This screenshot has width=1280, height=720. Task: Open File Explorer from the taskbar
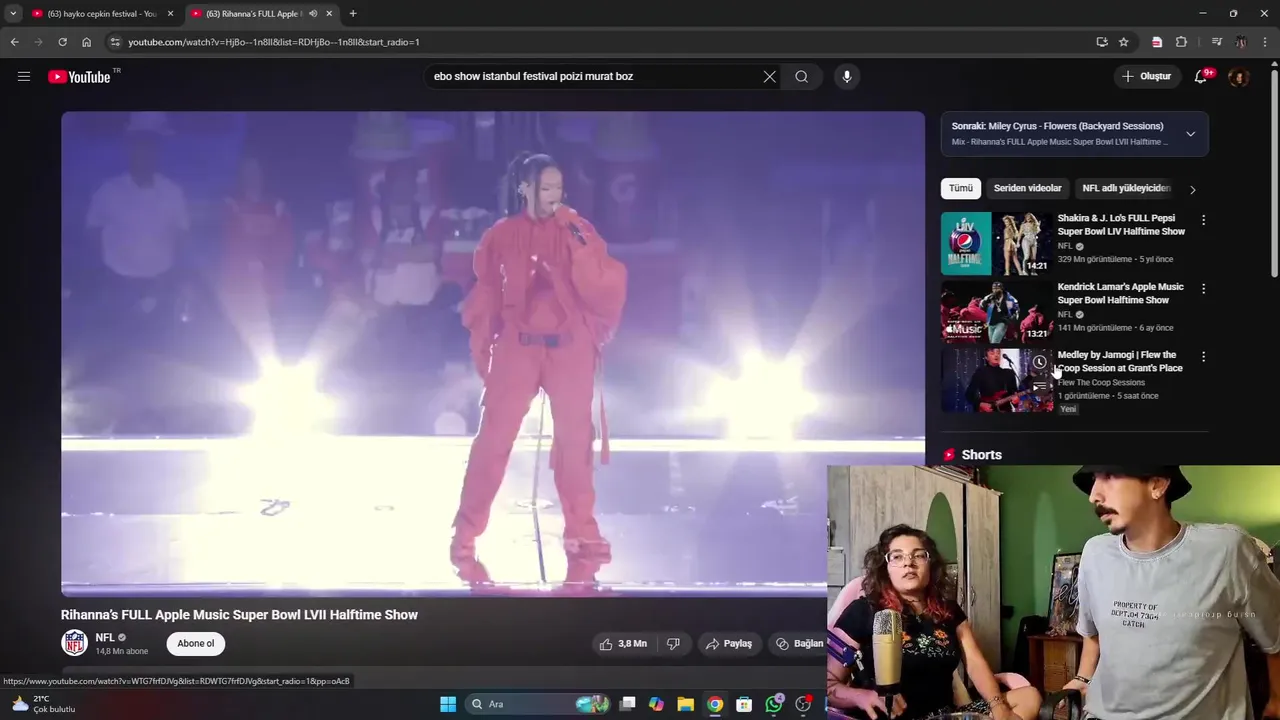(x=685, y=704)
